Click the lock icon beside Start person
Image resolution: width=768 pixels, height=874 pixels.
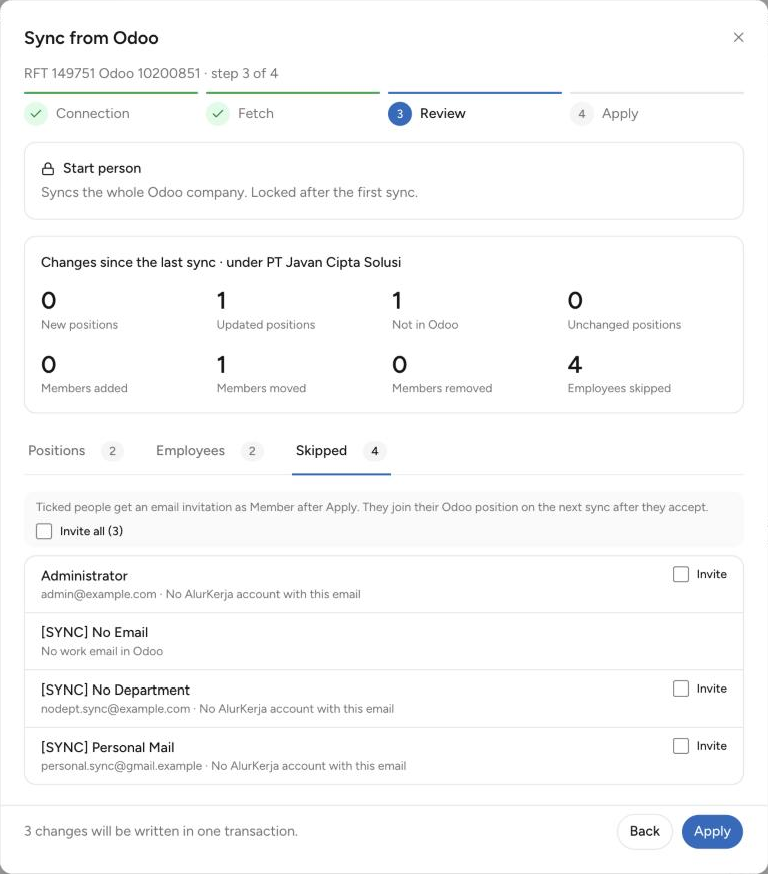(48, 169)
